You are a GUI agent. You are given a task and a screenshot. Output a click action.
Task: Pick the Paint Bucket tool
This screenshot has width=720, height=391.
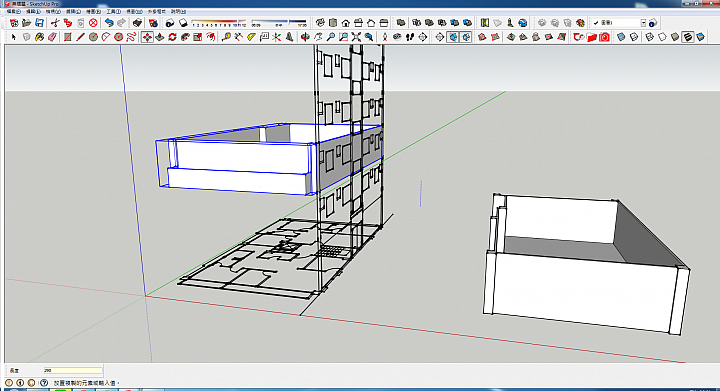(39, 37)
